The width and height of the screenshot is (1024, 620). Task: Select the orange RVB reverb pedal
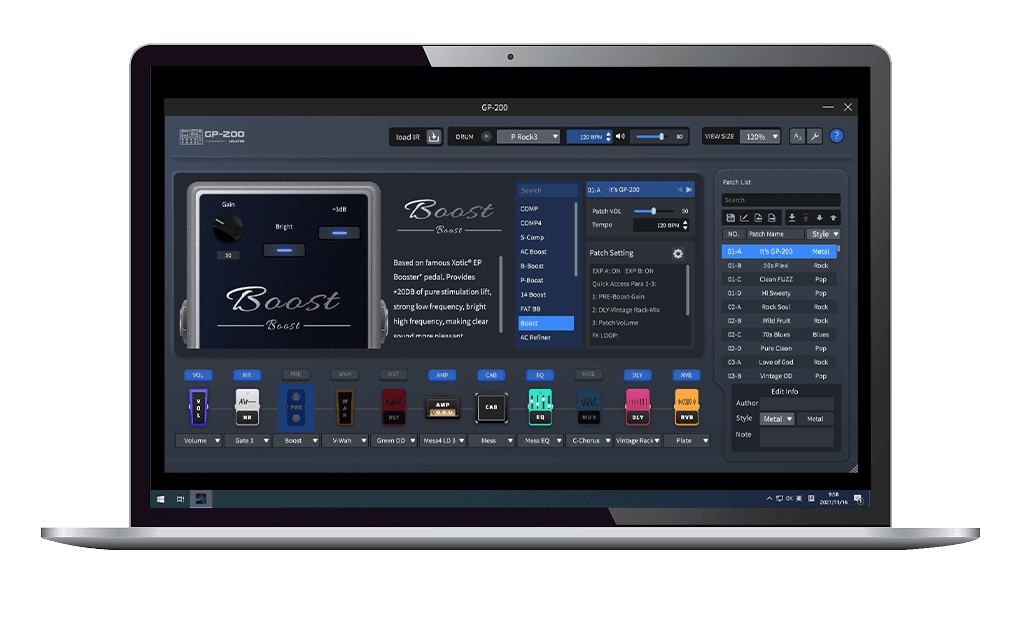coord(686,407)
